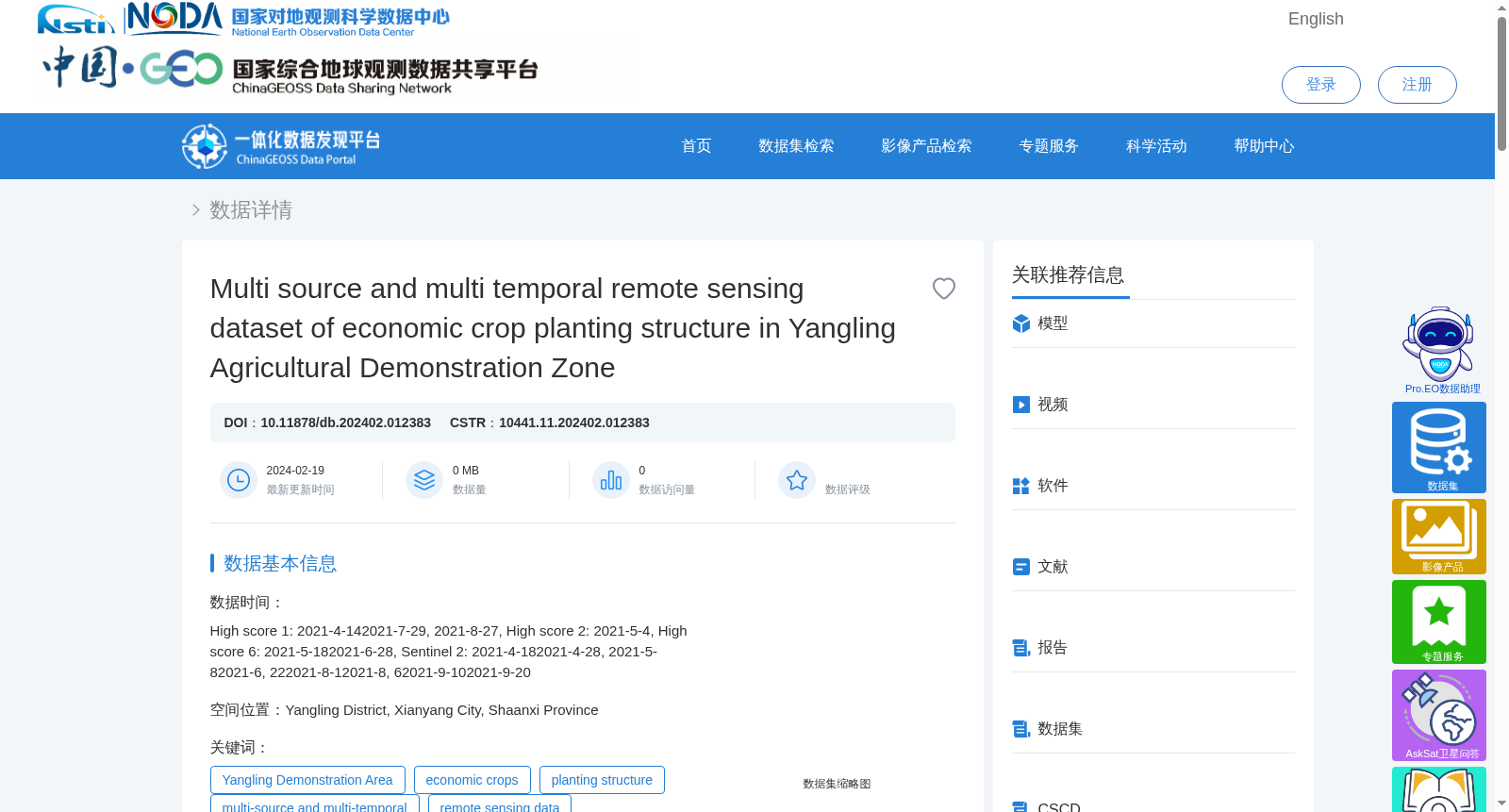Click the 视频 play icon
The width and height of the screenshot is (1509, 812).
1021,405
